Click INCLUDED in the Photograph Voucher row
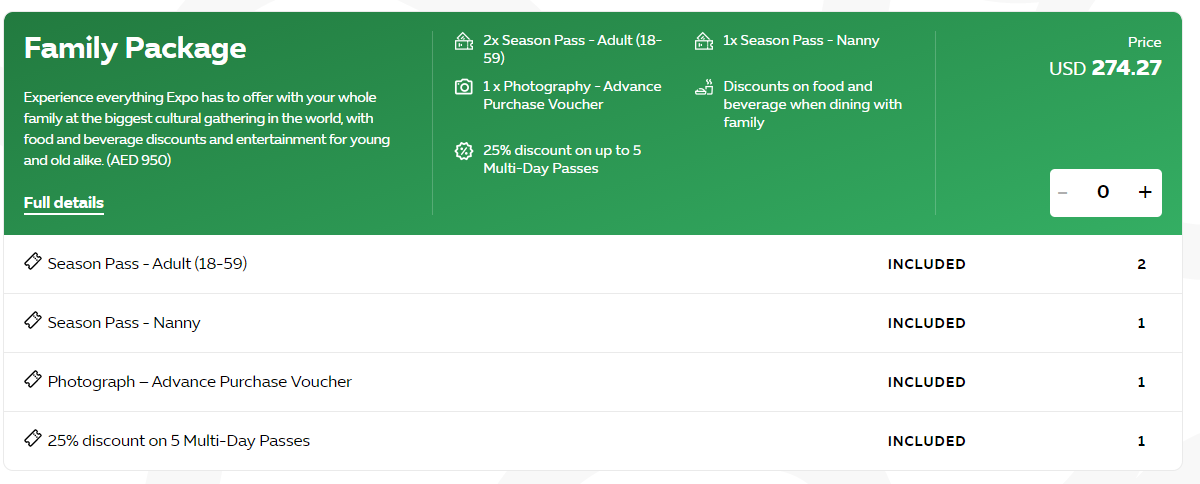The height and width of the screenshot is (484, 1200). 927,382
